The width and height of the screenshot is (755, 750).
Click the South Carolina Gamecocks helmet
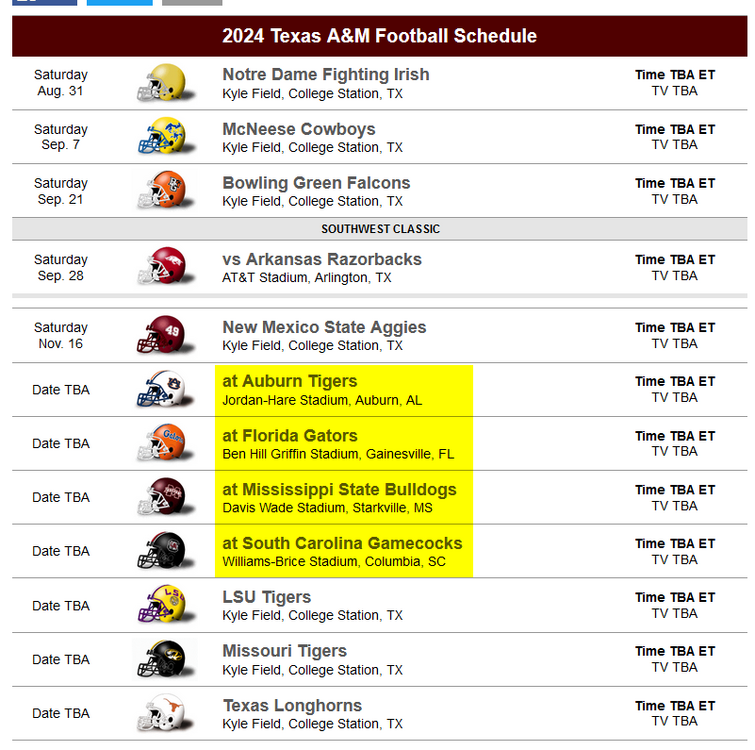click(161, 551)
